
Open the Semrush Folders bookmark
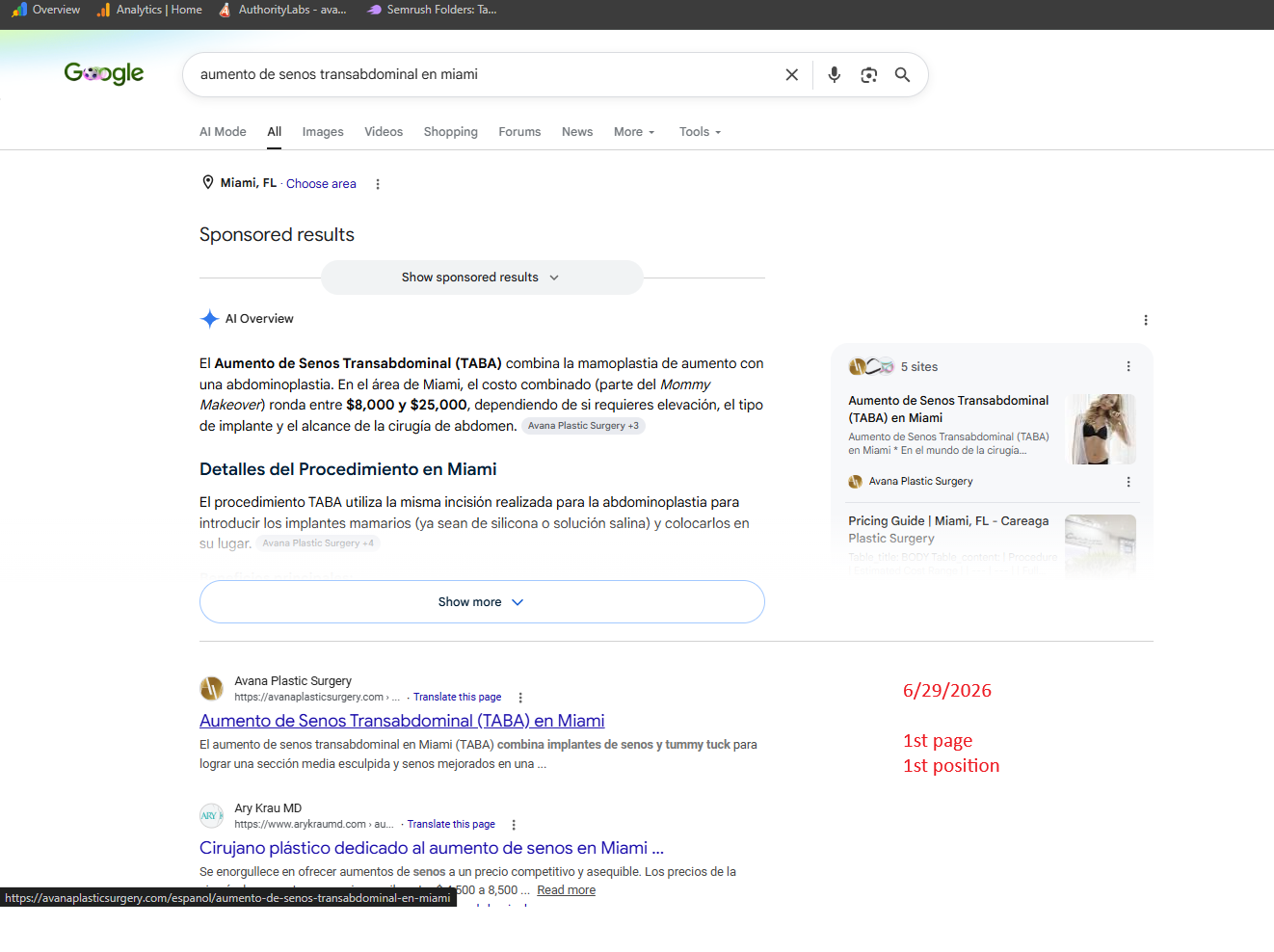pos(432,10)
